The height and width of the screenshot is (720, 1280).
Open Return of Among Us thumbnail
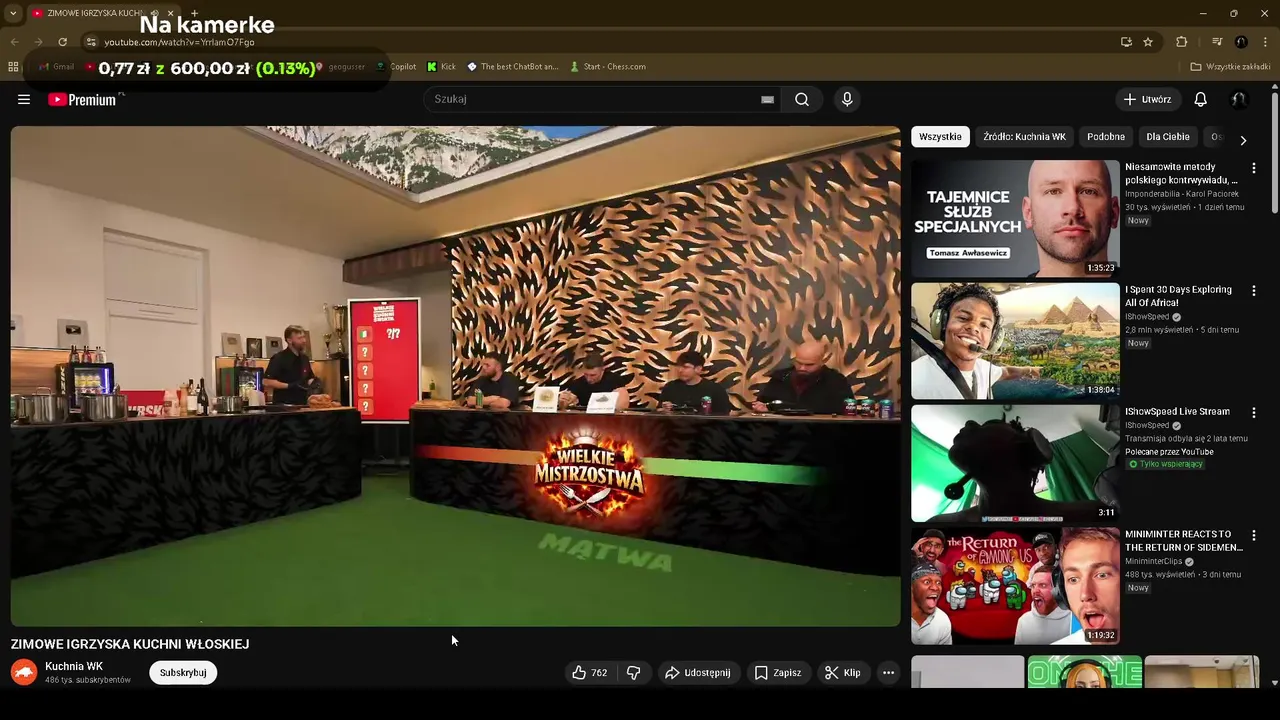pyautogui.click(x=1015, y=586)
